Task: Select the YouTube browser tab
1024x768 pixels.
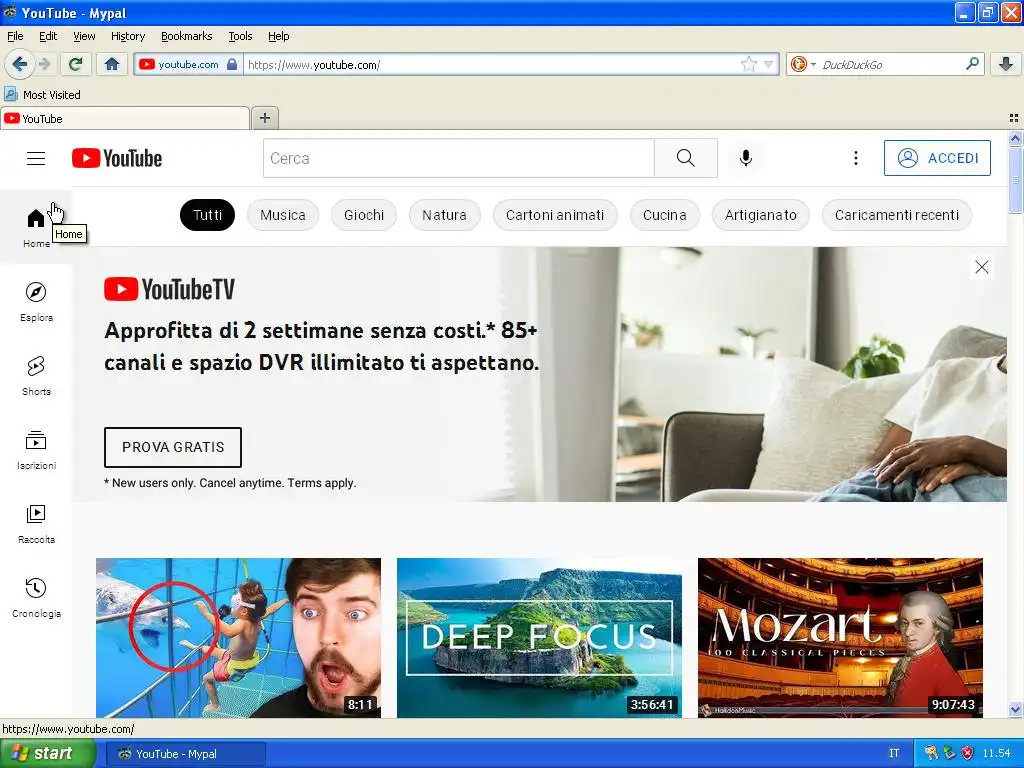Action: point(125,118)
